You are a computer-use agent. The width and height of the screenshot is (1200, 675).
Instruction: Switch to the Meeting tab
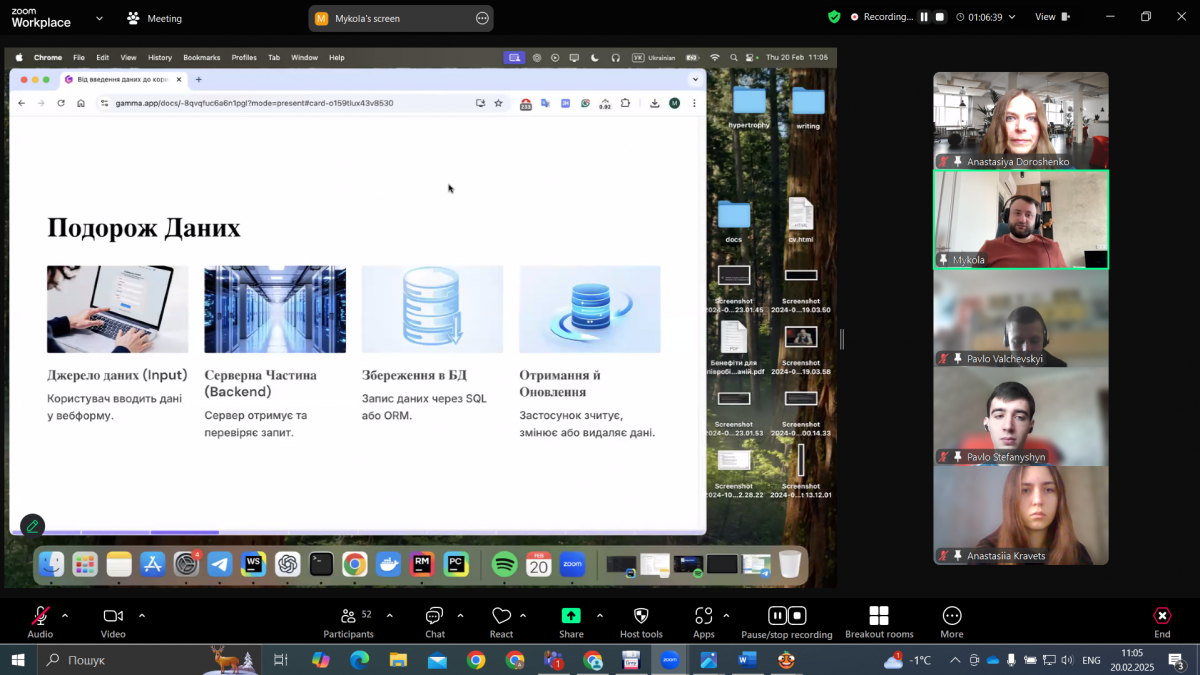155,18
